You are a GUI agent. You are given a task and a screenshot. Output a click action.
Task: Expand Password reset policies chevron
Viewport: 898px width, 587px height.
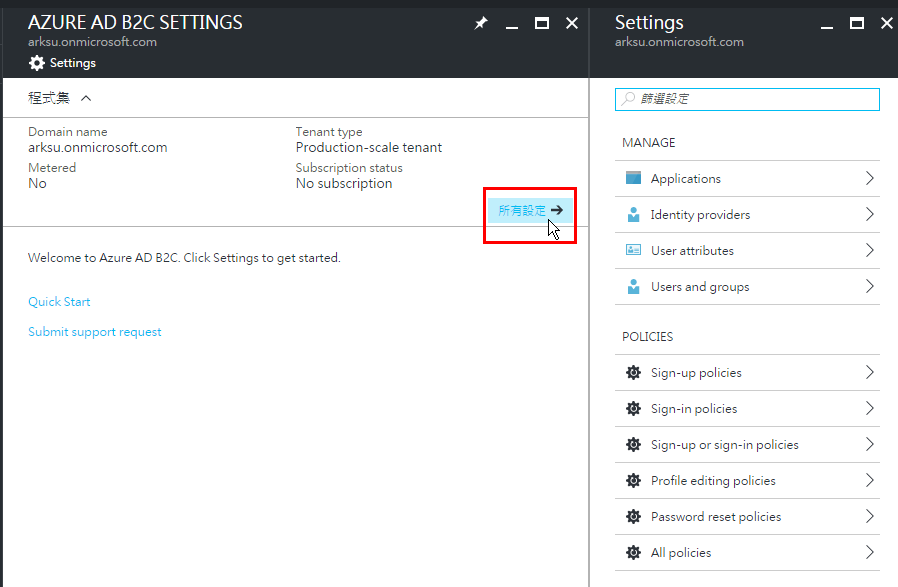[x=870, y=517]
